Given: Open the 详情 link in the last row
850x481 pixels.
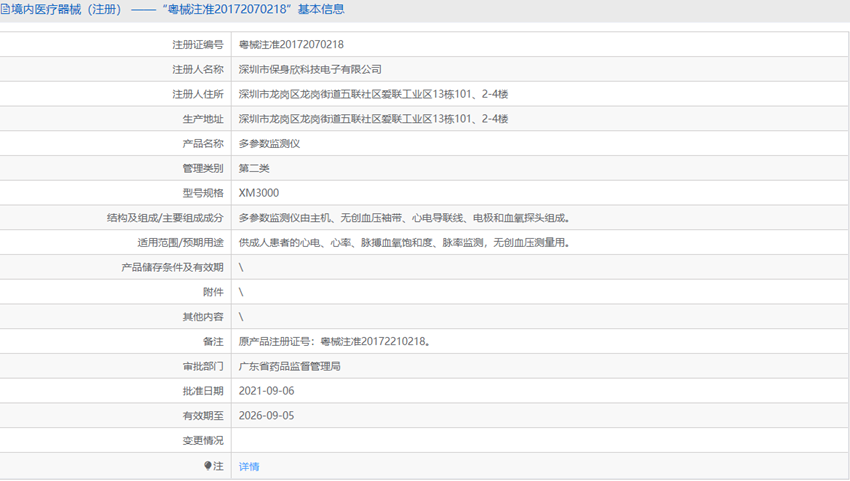Looking at the screenshot, I should pyautogui.click(x=249, y=467).
